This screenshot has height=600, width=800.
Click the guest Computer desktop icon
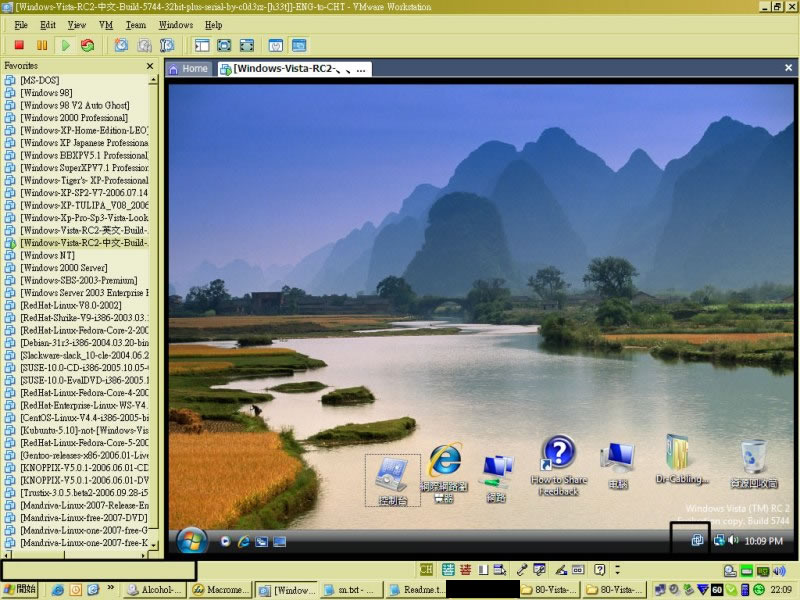click(x=618, y=466)
